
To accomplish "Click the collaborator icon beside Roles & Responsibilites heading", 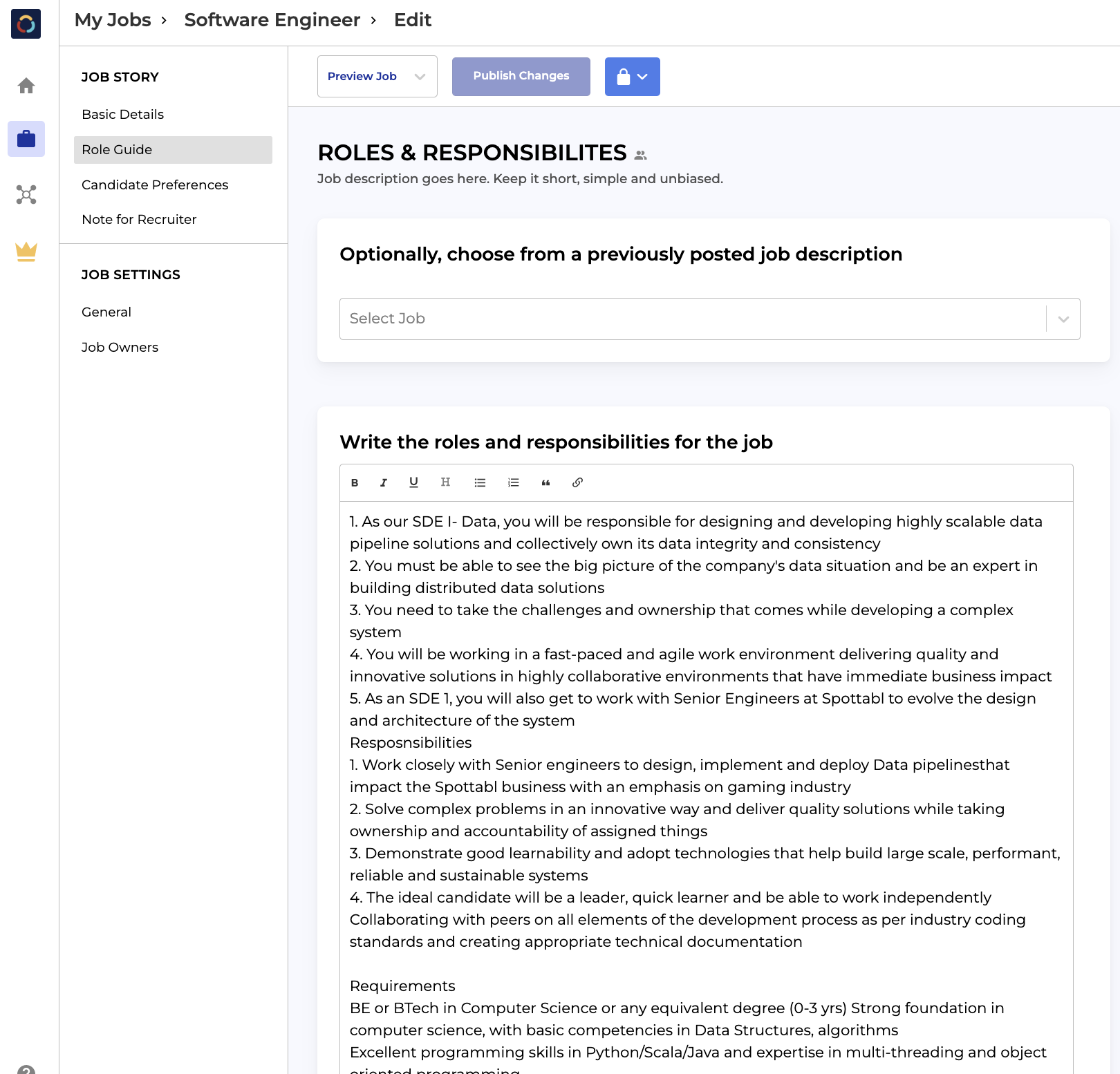I will click(640, 153).
